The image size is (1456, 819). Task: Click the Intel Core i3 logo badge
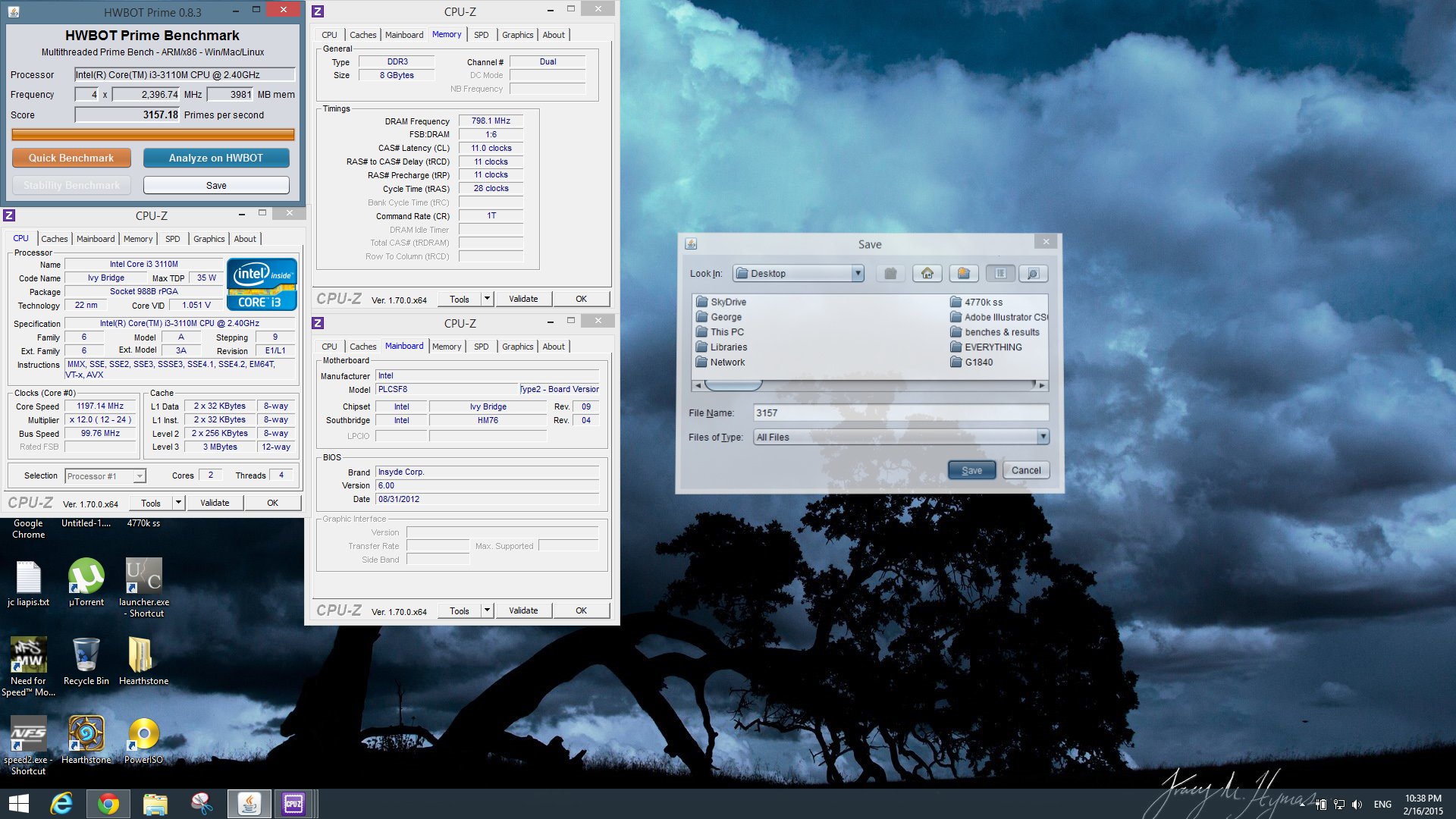pos(262,284)
